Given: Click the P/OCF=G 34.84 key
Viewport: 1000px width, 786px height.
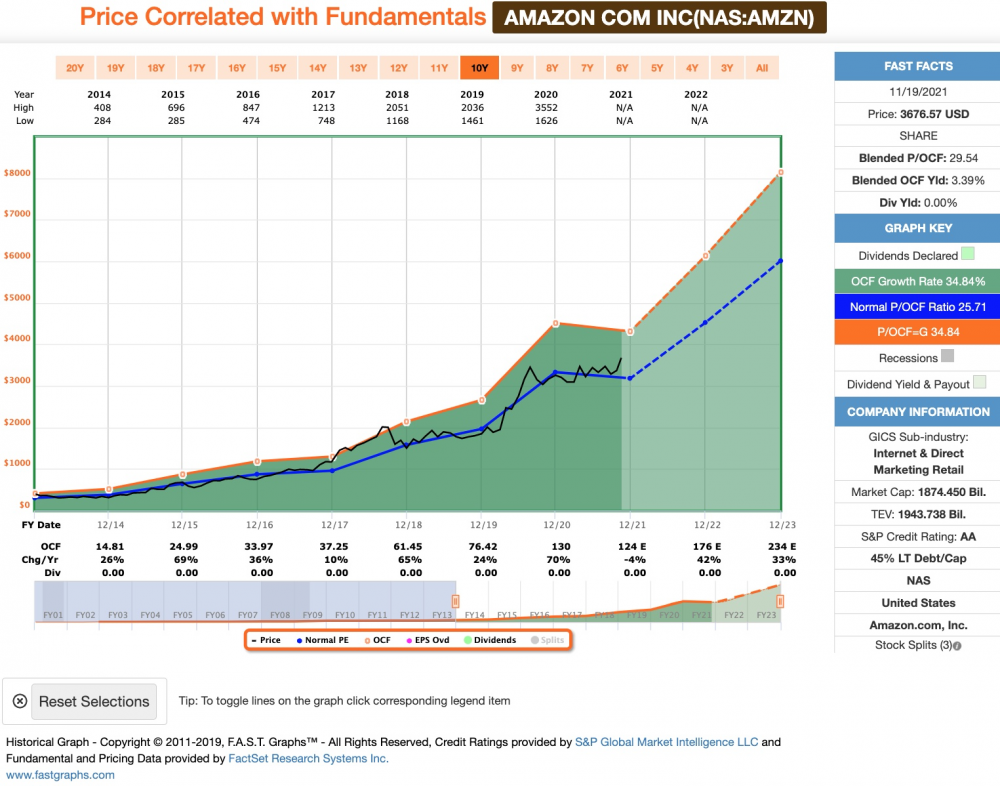Looking at the screenshot, I should point(917,332).
